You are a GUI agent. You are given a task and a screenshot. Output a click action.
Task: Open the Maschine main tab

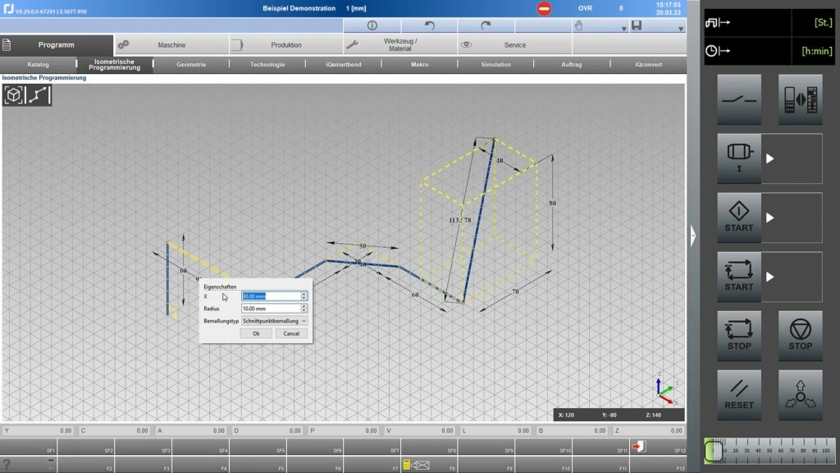click(x=171, y=45)
